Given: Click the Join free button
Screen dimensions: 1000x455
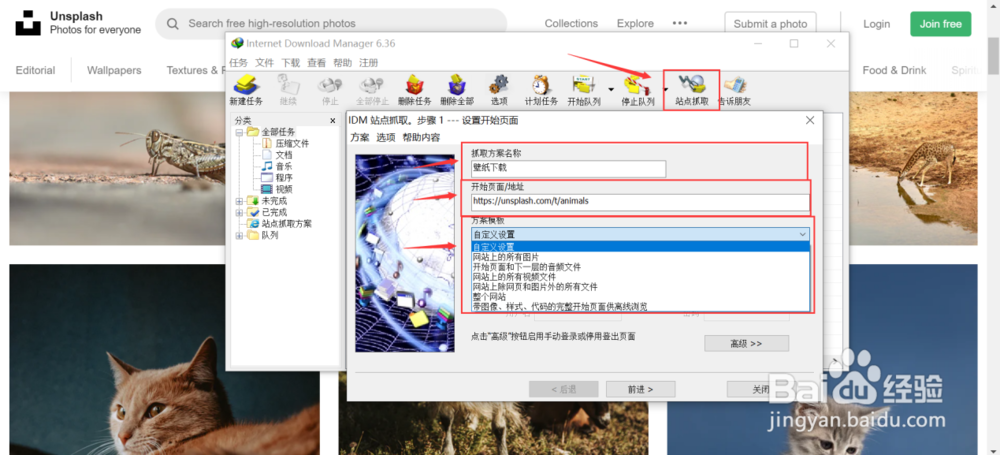Looking at the screenshot, I should click(x=941, y=24).
